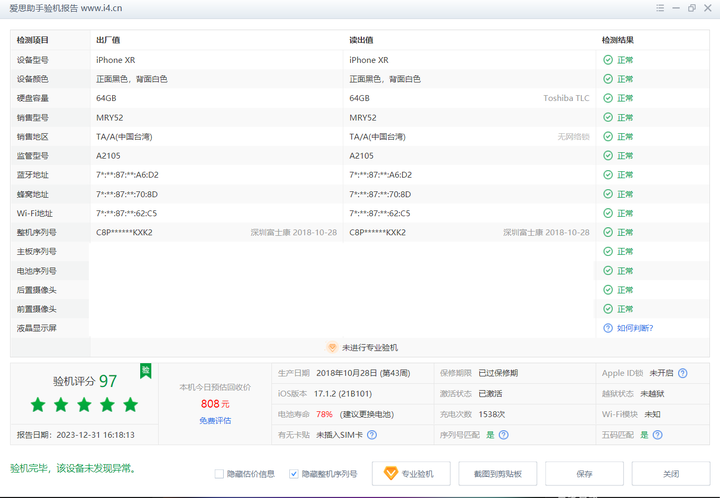
Task: Click the battery life 78% value
Action: point(324,414)
